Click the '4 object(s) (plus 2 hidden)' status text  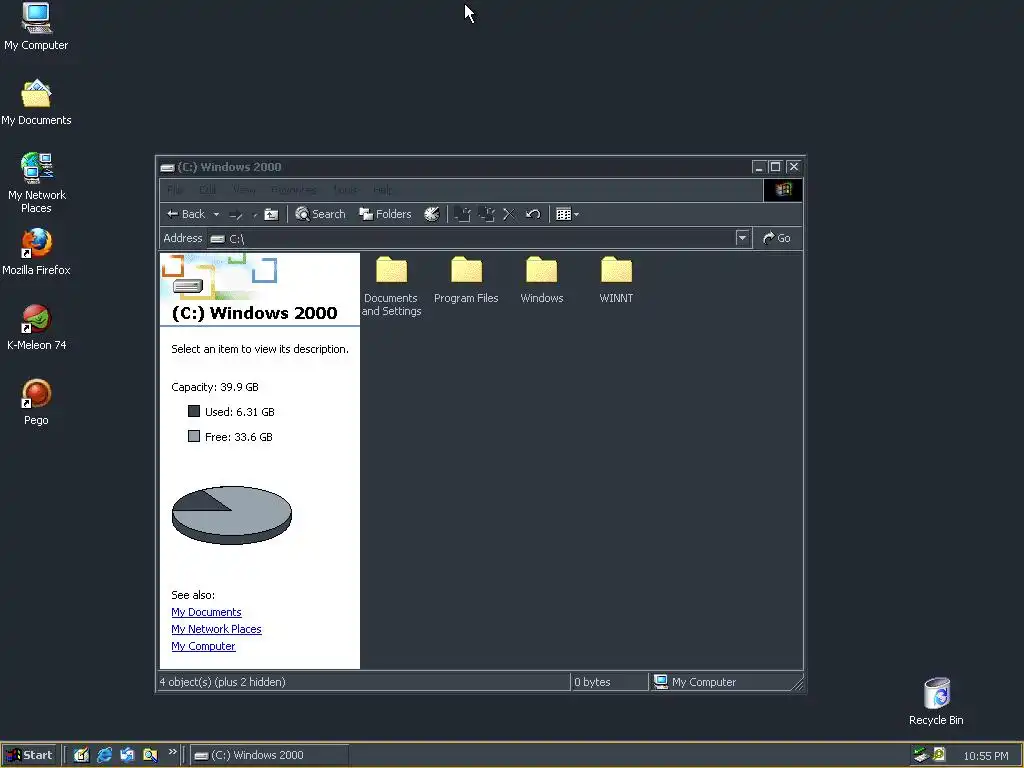(223, 682)
